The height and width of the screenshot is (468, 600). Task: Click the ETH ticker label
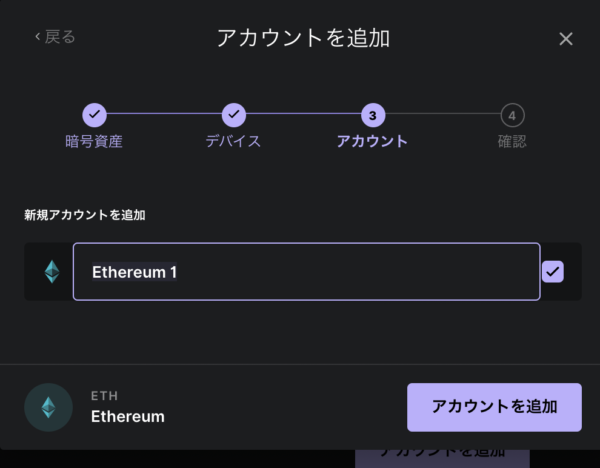pos(104,396)
